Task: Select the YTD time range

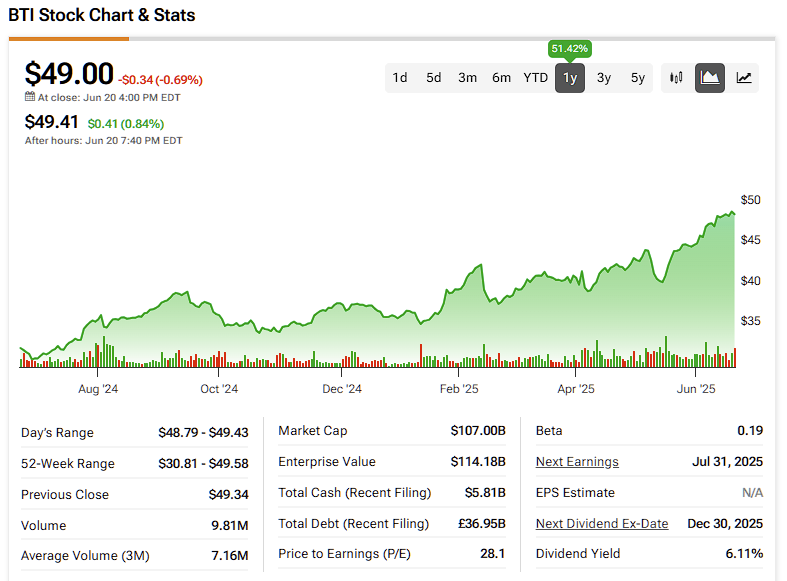Action: point(536,78)
